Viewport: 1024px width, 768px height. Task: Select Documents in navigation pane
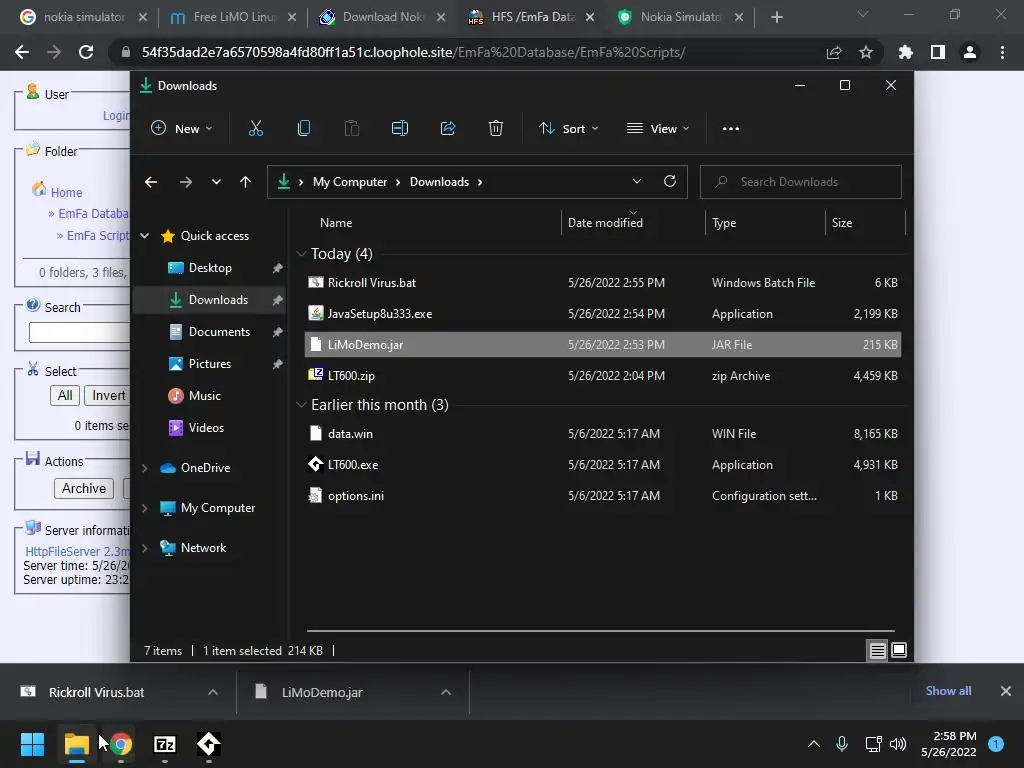(219, 332)
